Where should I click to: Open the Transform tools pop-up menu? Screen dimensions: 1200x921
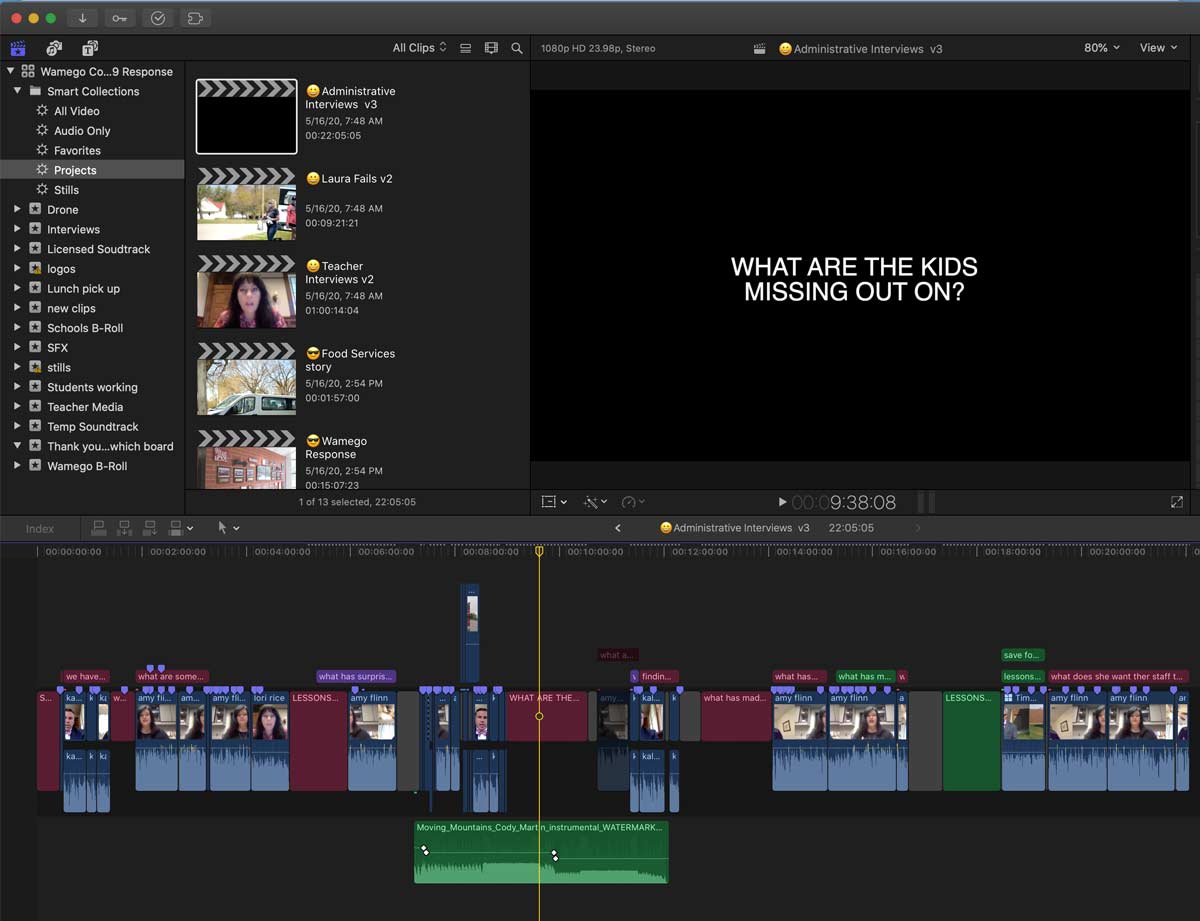point(554,502)
